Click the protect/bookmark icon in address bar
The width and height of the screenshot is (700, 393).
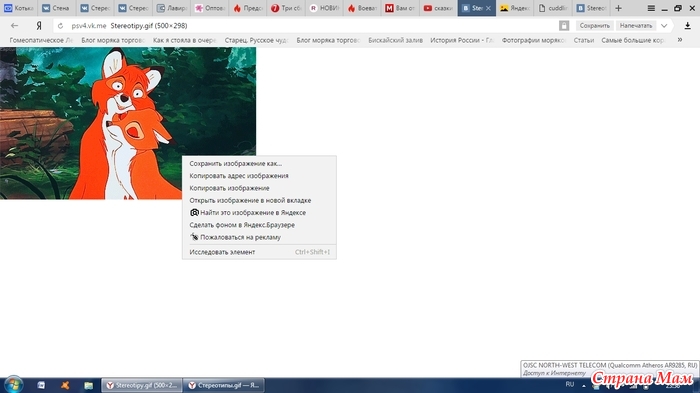(564, 26)
